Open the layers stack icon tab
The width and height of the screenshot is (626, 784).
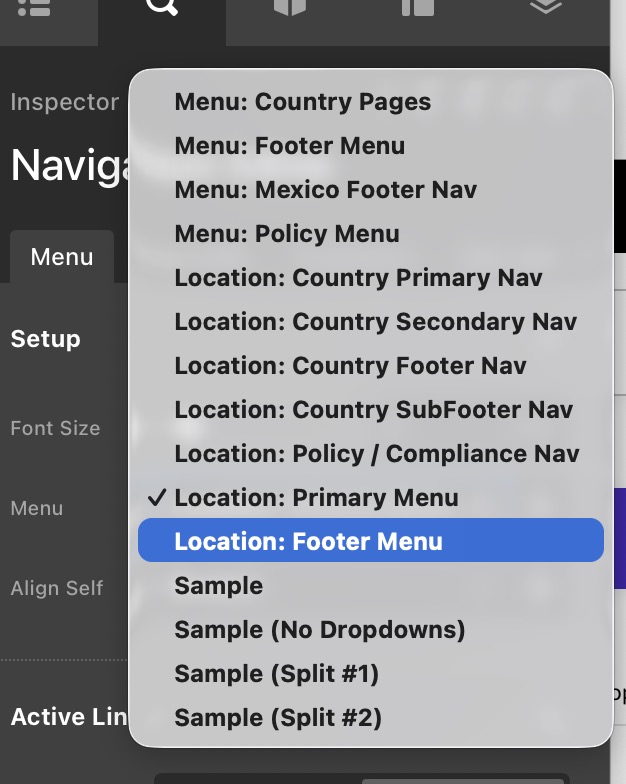[x=546, y=7]
